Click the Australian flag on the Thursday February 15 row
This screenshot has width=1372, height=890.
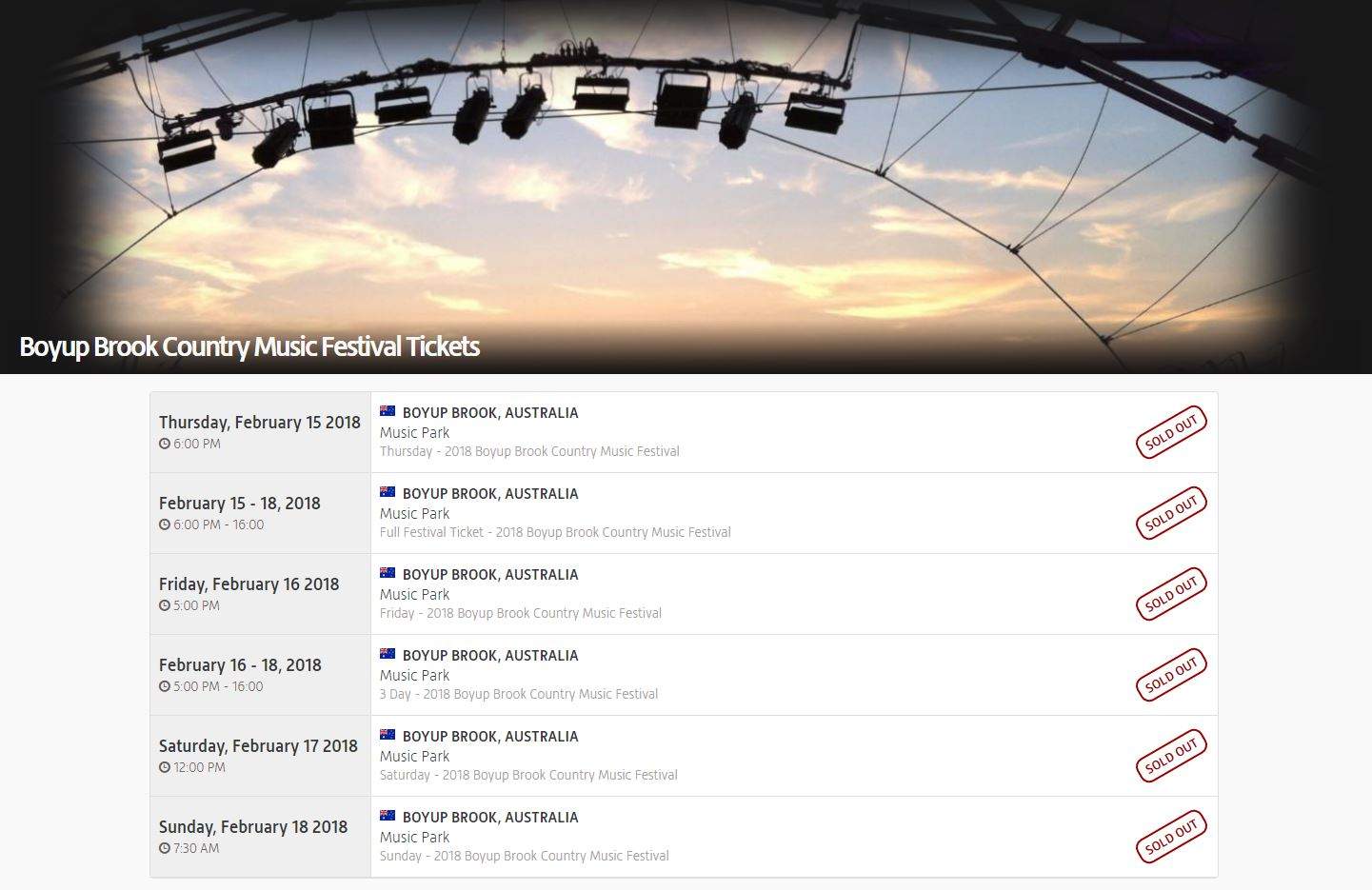(388, 410)
